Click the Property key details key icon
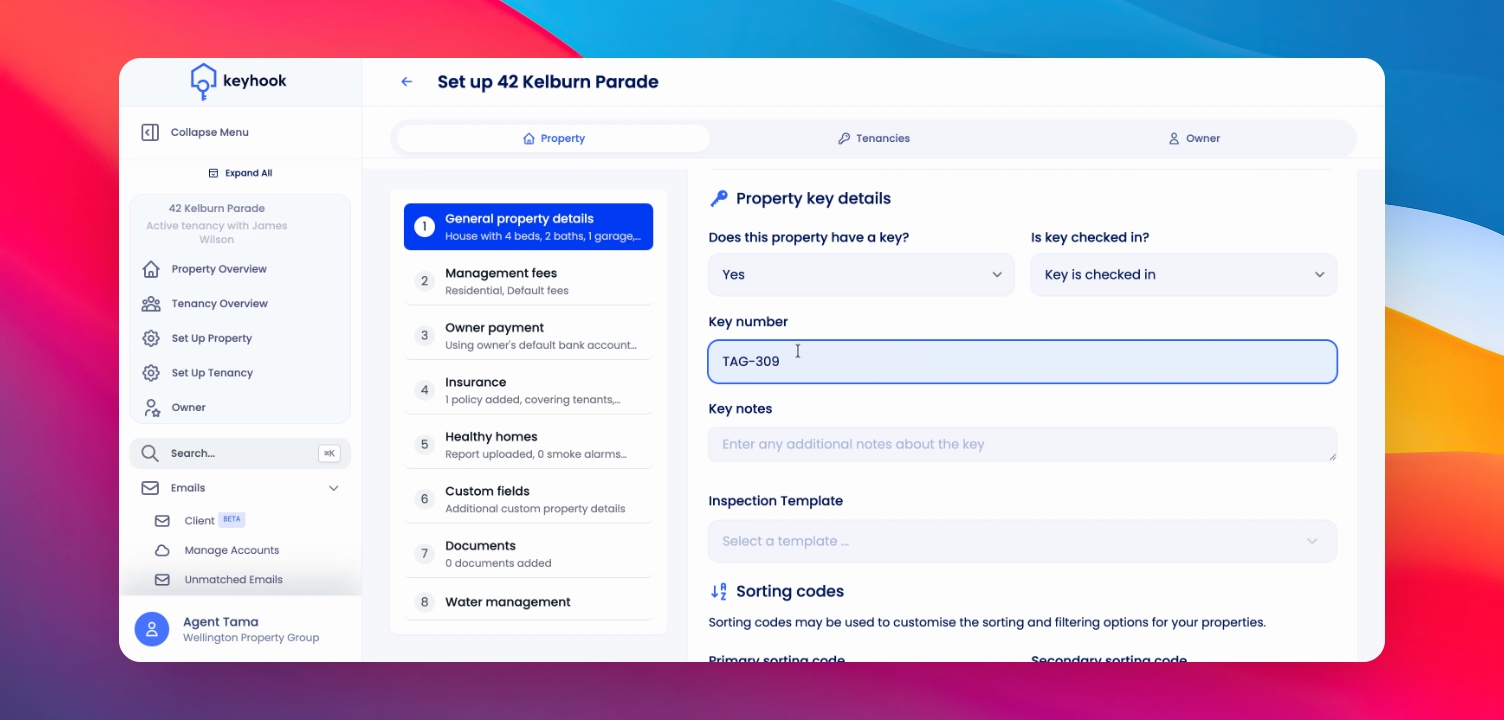This screenshot has width=1504, height=720. (x=719, y=198)
